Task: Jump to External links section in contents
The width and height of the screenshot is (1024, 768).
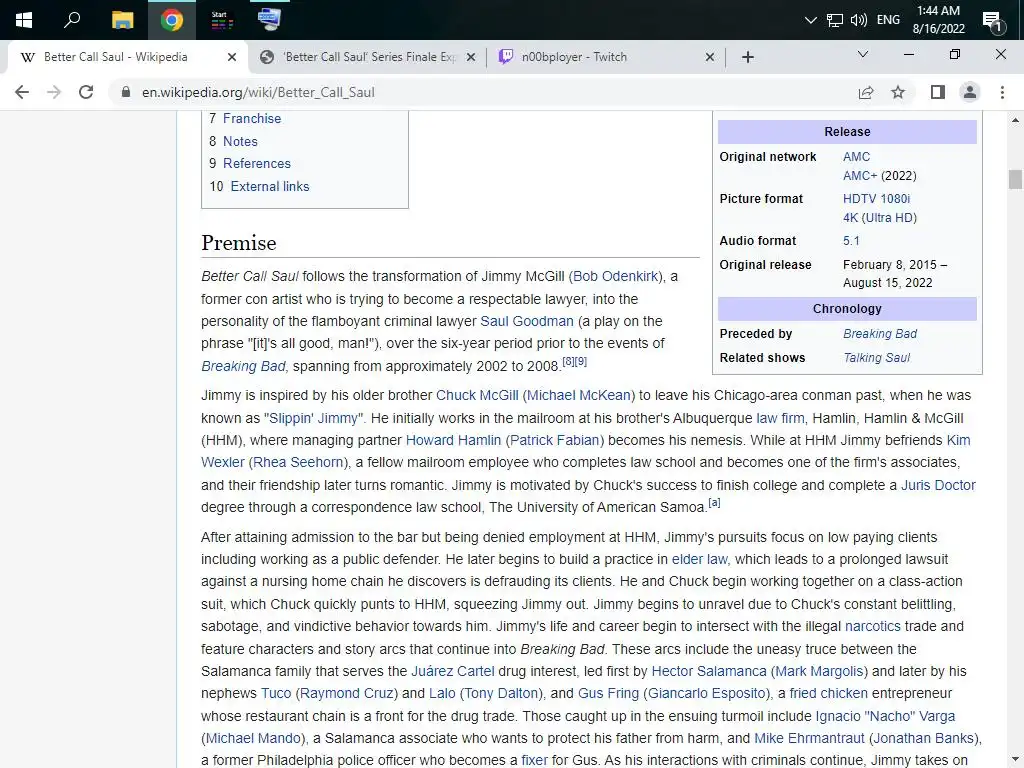Action: click(x=270, y=186)
